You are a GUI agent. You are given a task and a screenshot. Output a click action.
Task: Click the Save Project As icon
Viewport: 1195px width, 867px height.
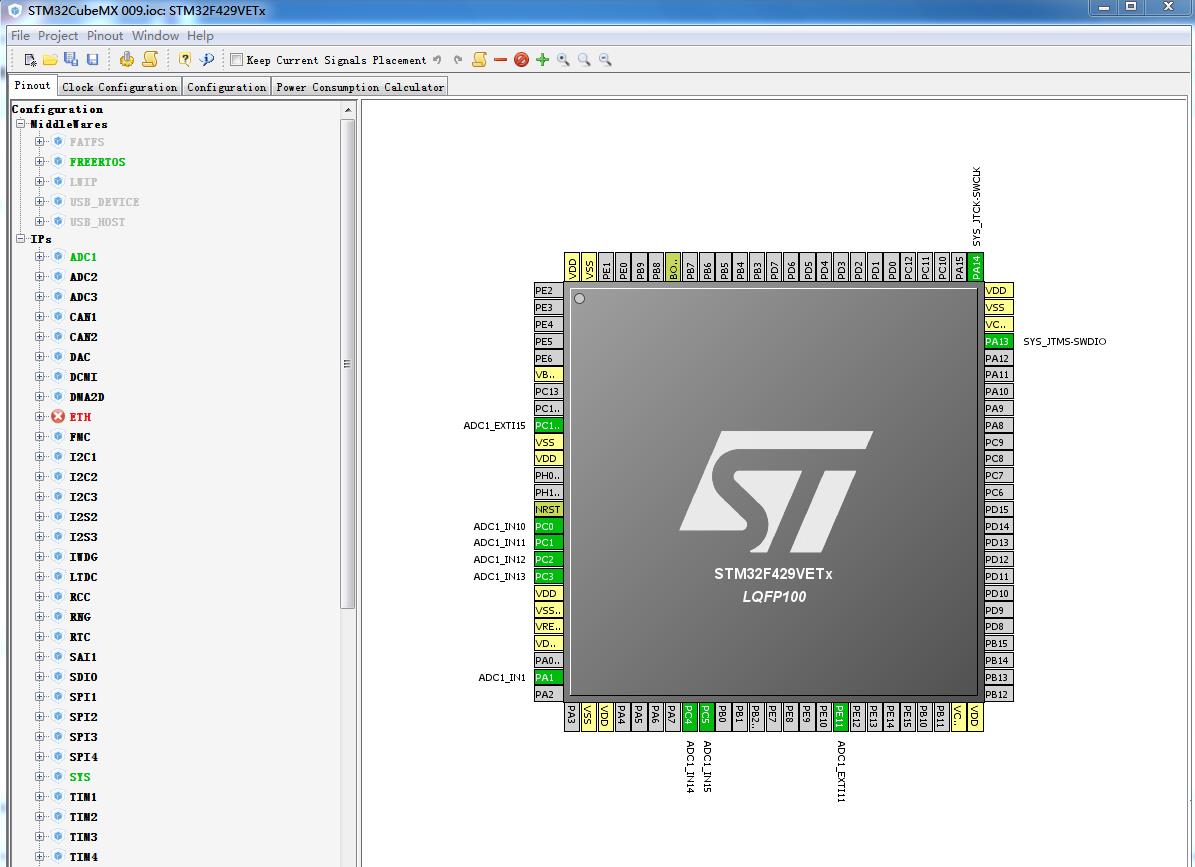[x=71, y=59]
